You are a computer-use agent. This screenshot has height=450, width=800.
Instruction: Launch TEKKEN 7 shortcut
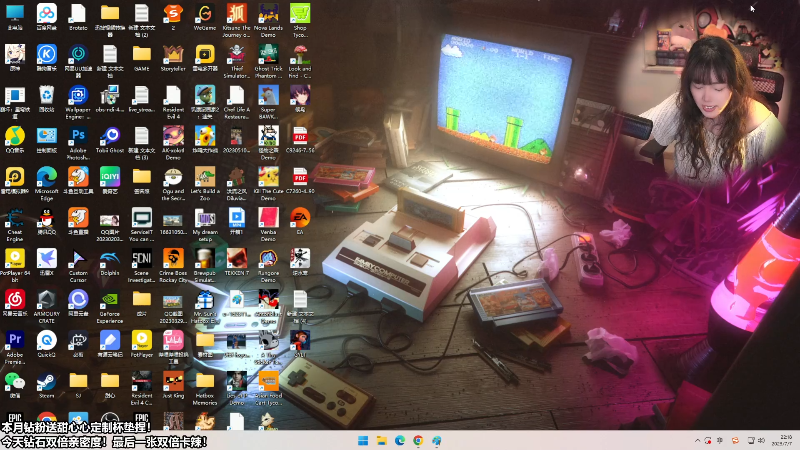pyautogui.click(x=236, y=262)
